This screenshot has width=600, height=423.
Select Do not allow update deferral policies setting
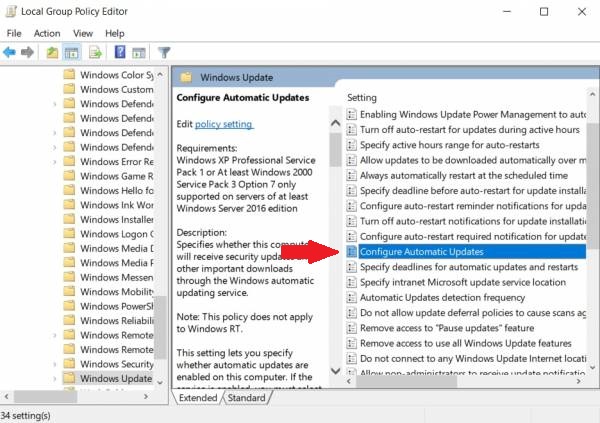(x=466, y=313)
